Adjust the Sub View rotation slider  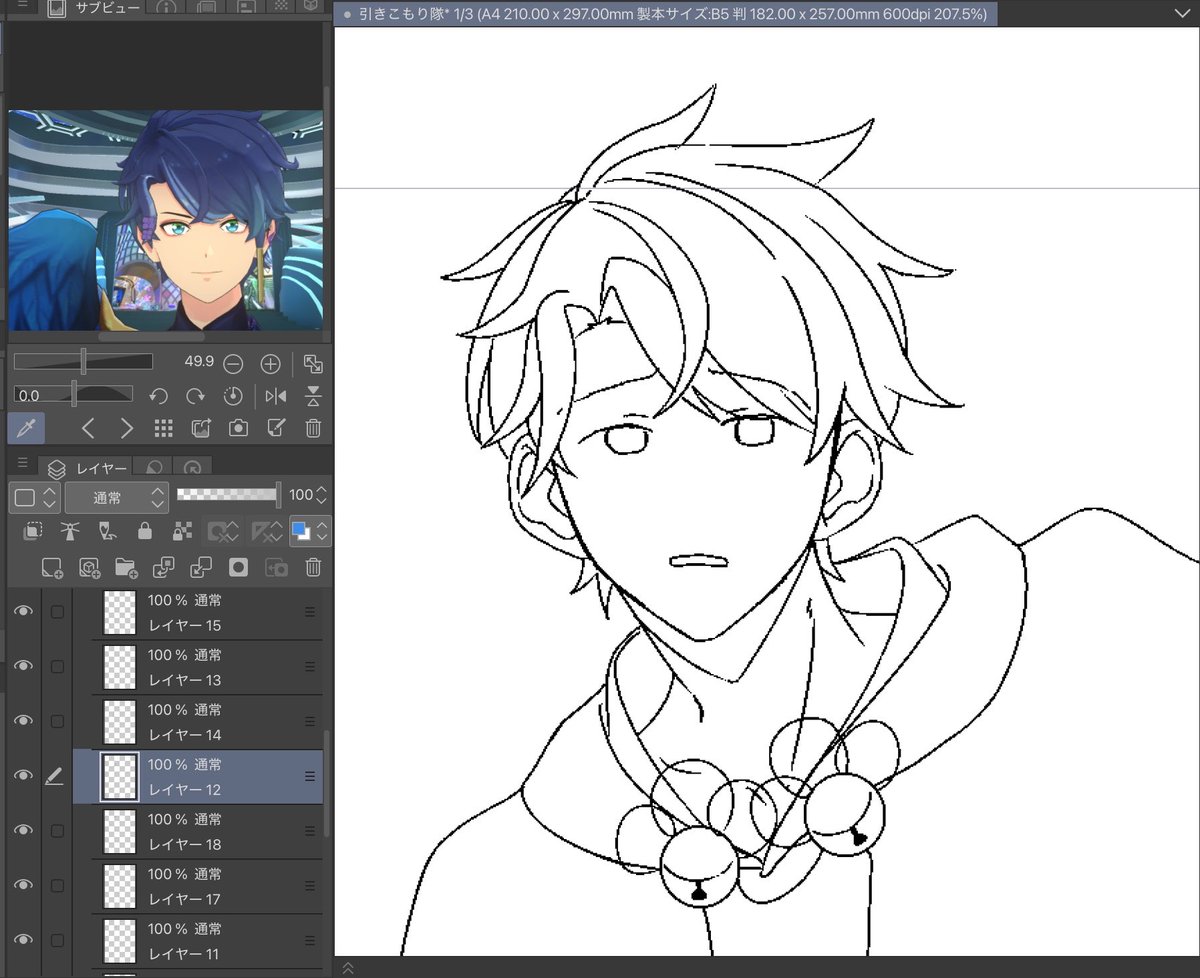[x=73, y=395]
